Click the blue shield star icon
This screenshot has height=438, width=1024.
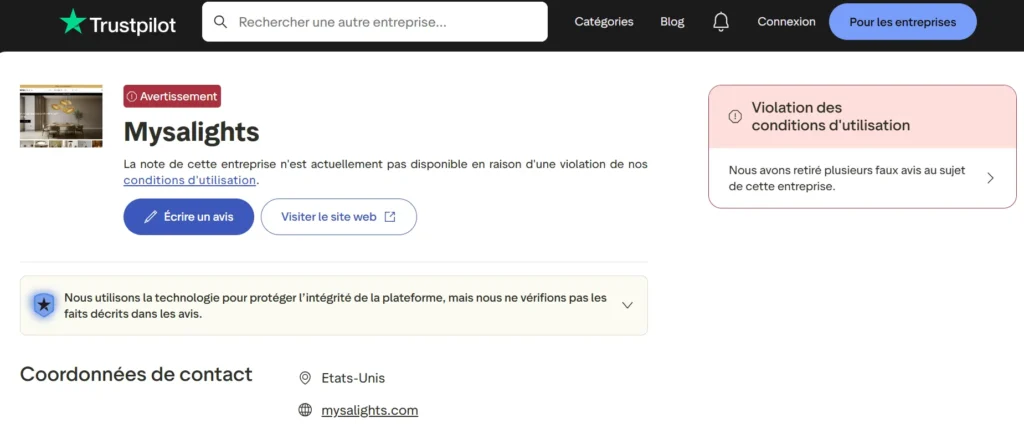coord(44,305)
